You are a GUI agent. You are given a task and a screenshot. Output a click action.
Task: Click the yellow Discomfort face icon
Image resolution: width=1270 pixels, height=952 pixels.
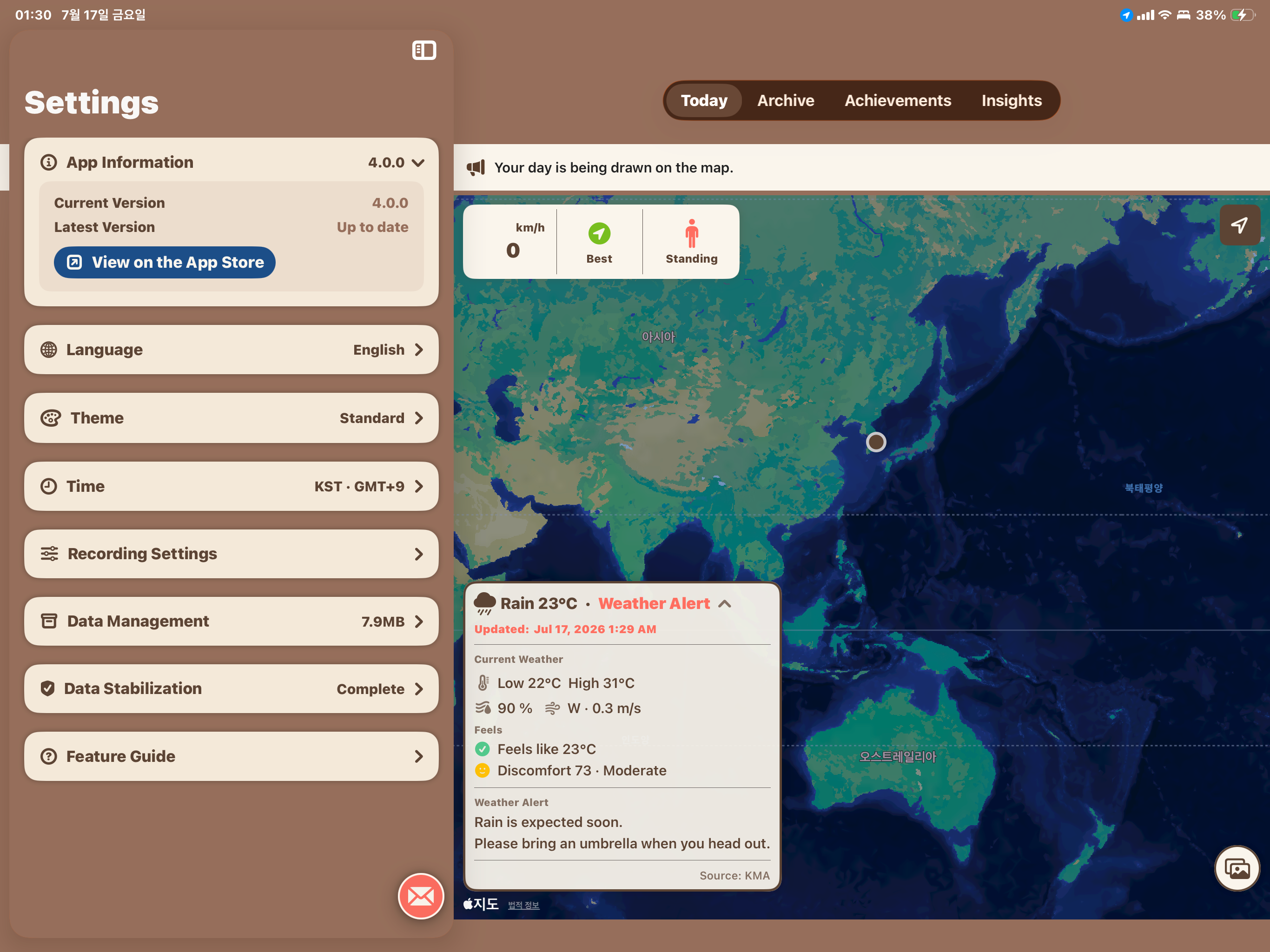pos(482,770)
